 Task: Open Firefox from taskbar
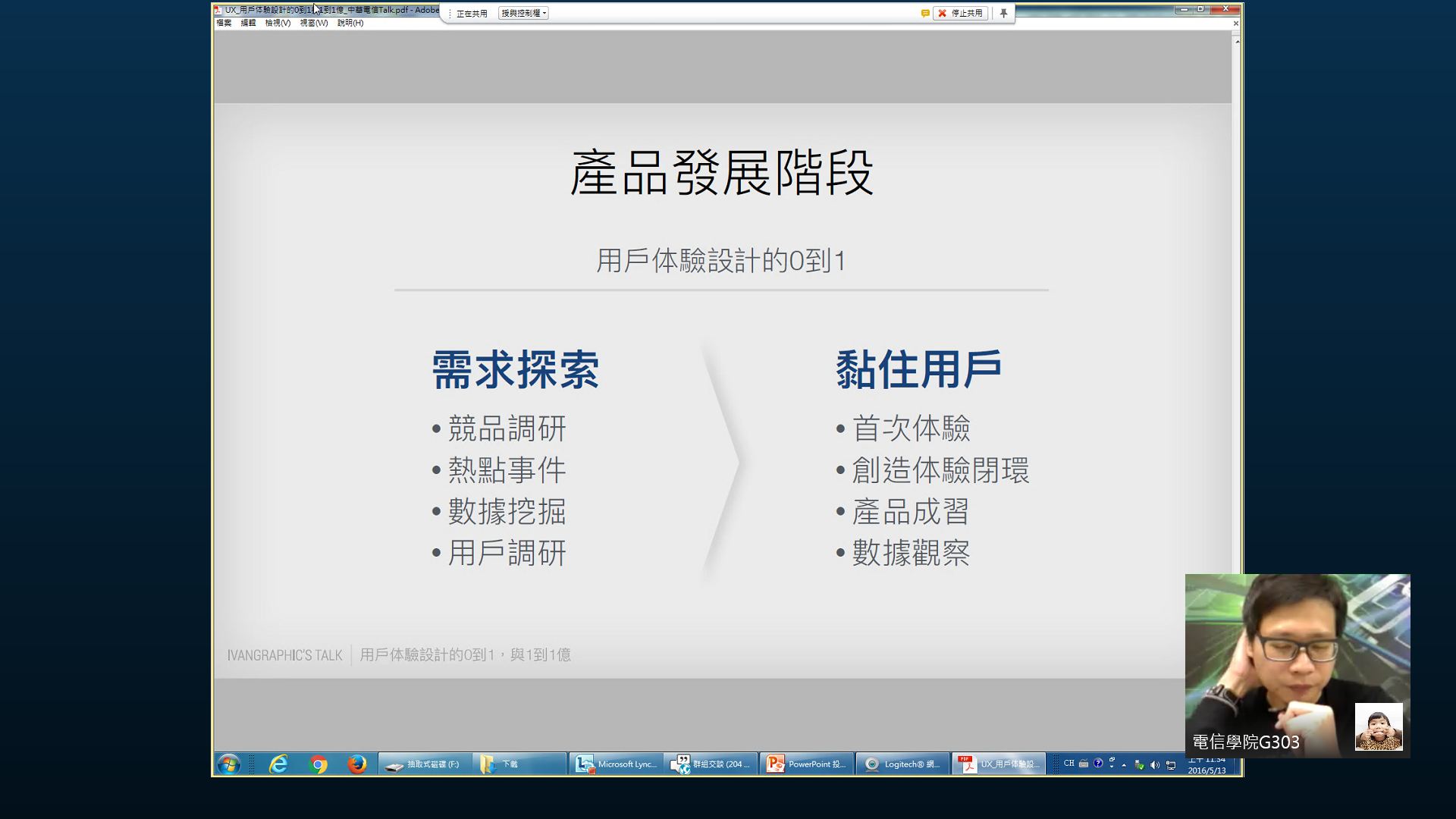pos(356,764)
